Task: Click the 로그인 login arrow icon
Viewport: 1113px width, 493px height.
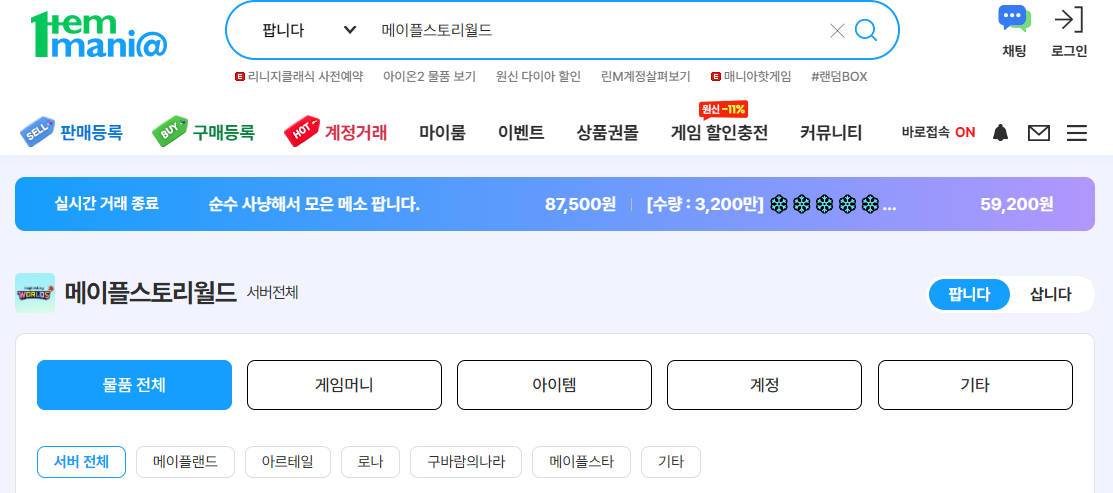Action: [x=1069, y=19]
